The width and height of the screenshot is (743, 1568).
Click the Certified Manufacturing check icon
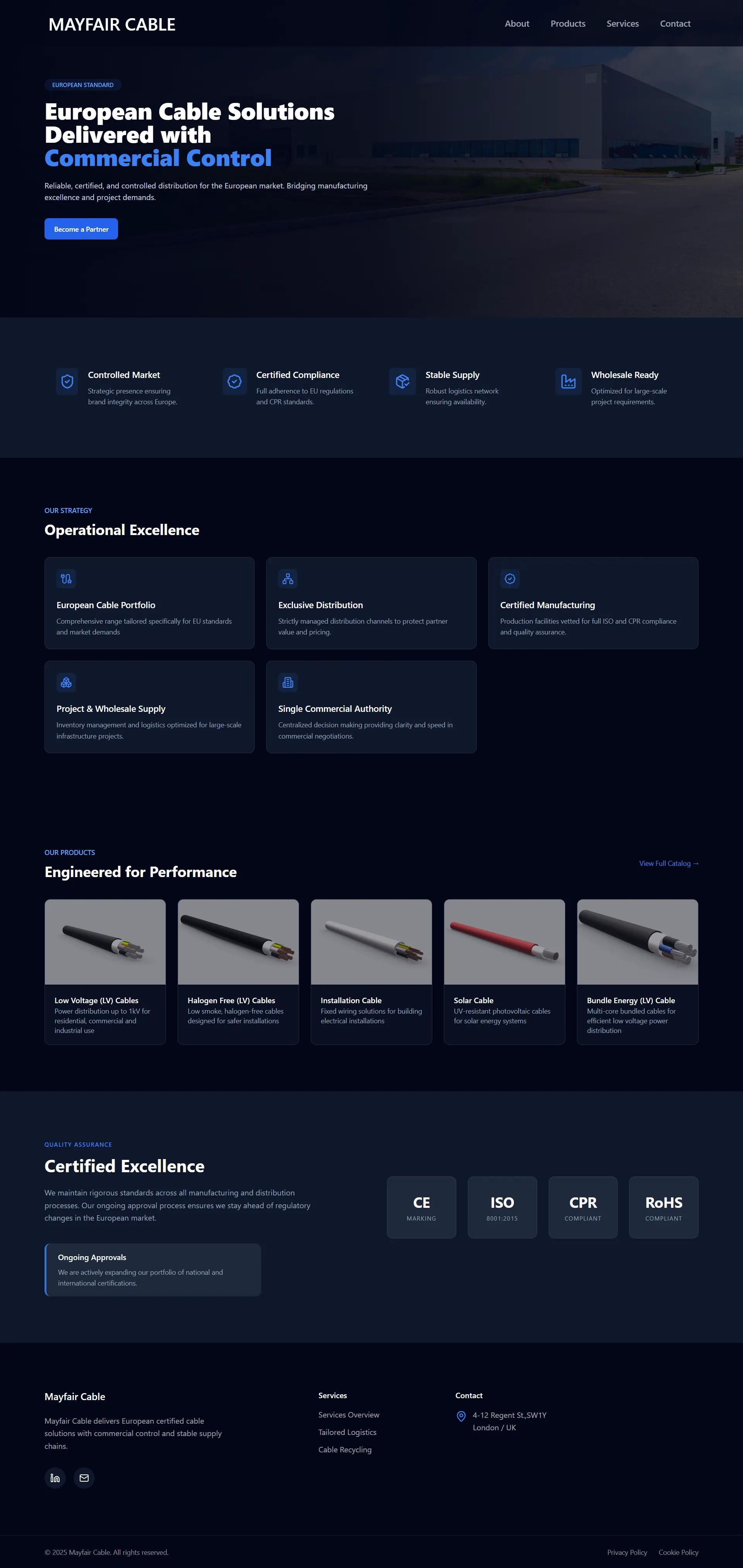click(510, 579)
